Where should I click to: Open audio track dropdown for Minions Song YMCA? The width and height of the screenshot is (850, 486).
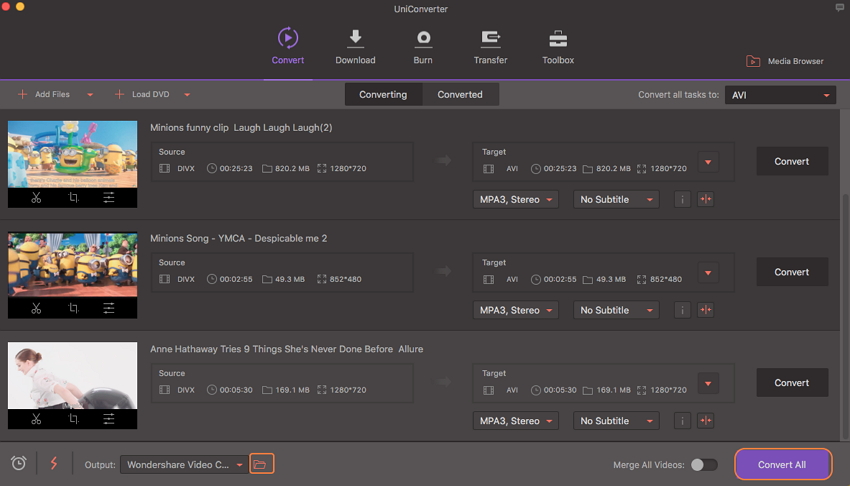point(516,310)
